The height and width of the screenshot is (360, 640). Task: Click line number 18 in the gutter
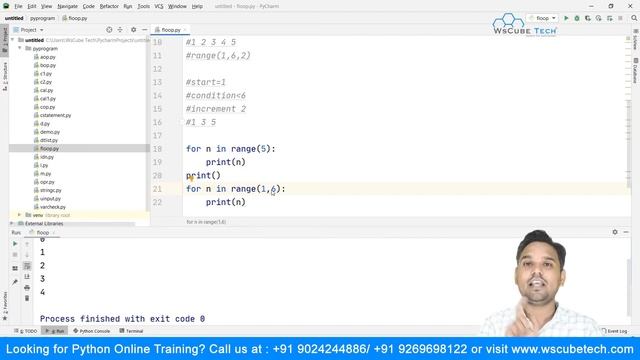click(158, 149)
